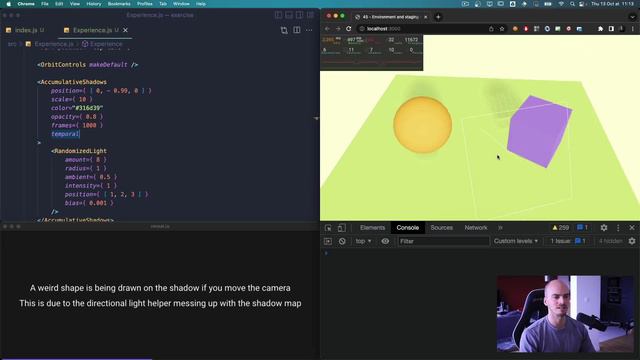Screen dimensions: 640x360
Task: Click the OrbitControls makeDefault line
Action: coord(88,64)
